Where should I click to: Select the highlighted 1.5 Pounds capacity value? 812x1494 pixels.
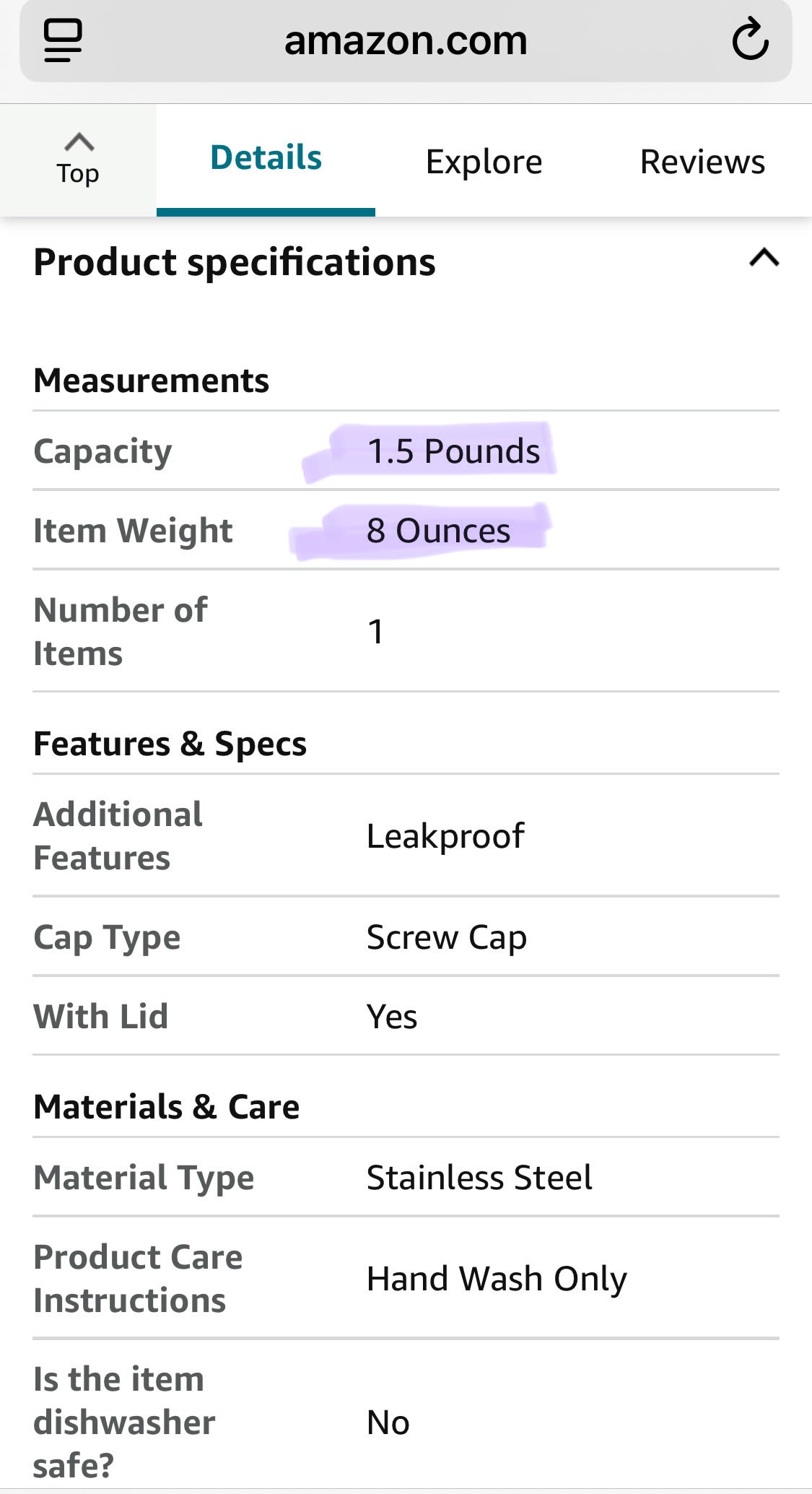coord(453,451)
